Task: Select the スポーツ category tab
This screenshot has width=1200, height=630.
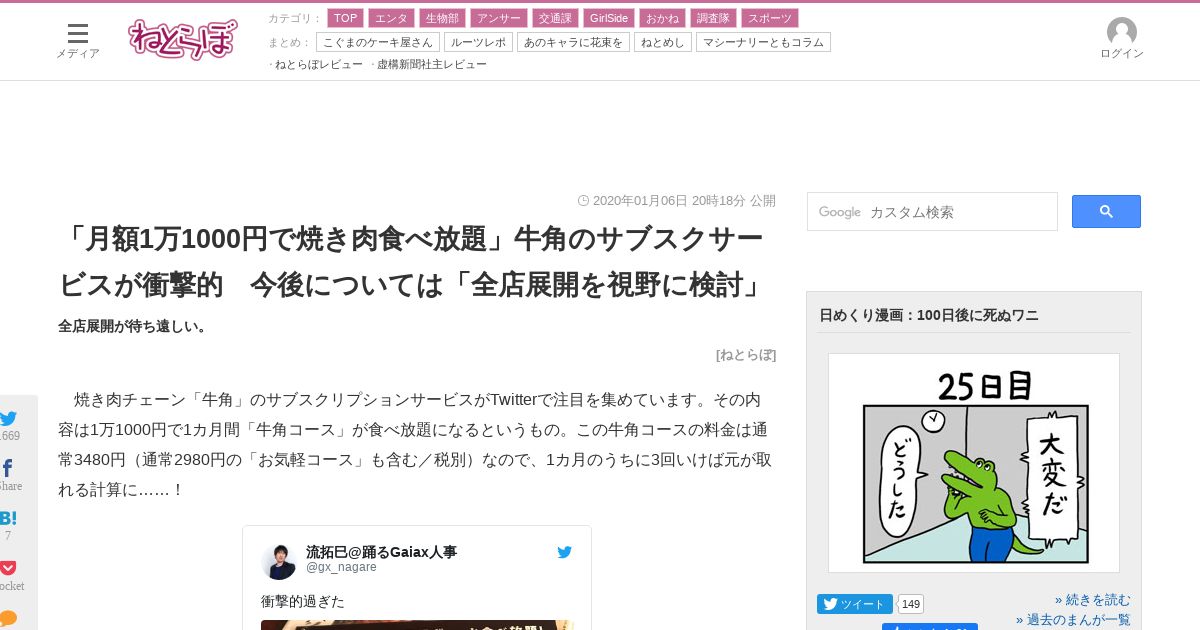Action: pos(770,18)
